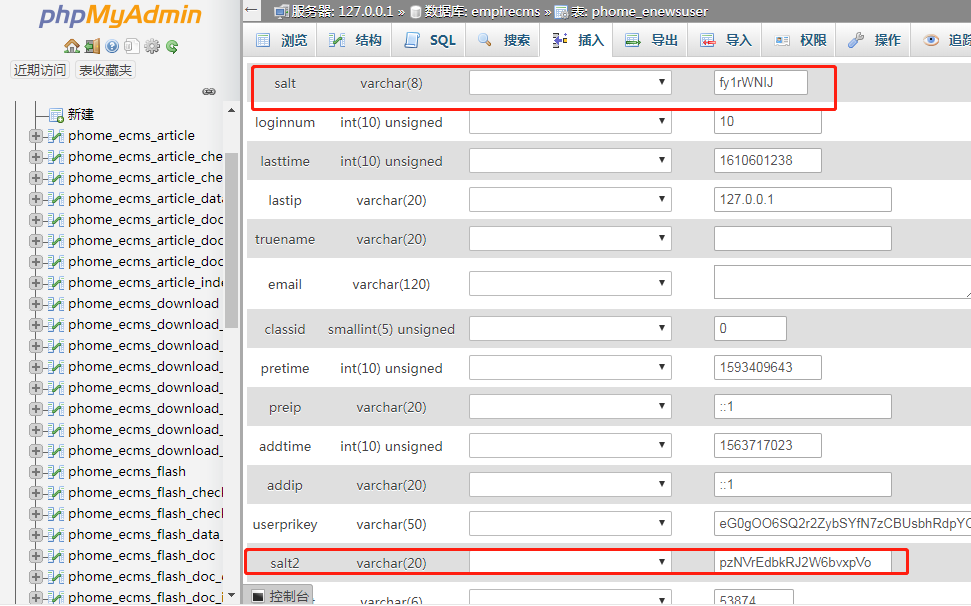971x606 pixels.
Task: Expand the phome_ecms_article tree node
Action: click(x=36, y=136)
